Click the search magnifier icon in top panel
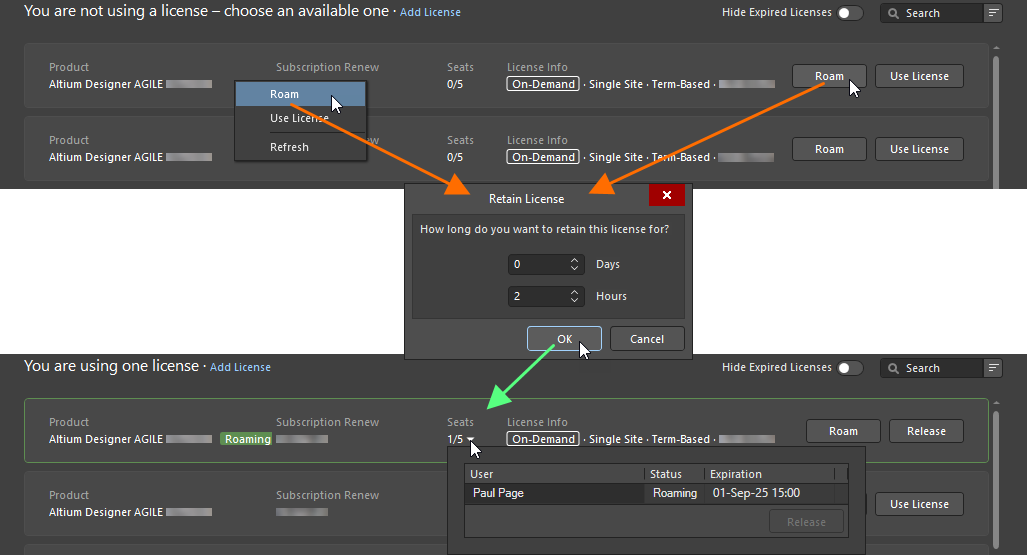The height and width of the screenshot is (555, 1027). tap(893, 13)
